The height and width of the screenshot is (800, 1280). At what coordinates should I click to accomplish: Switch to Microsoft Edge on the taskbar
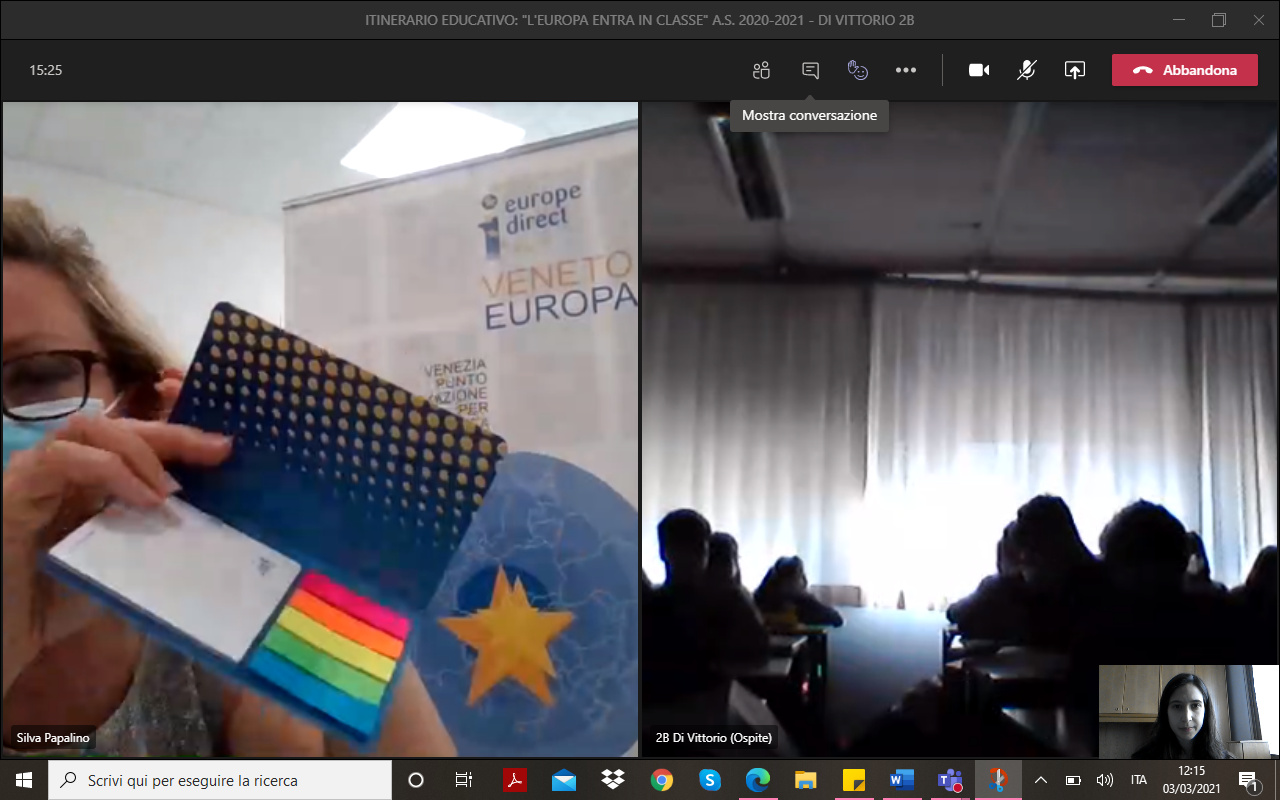coord(758,780)
